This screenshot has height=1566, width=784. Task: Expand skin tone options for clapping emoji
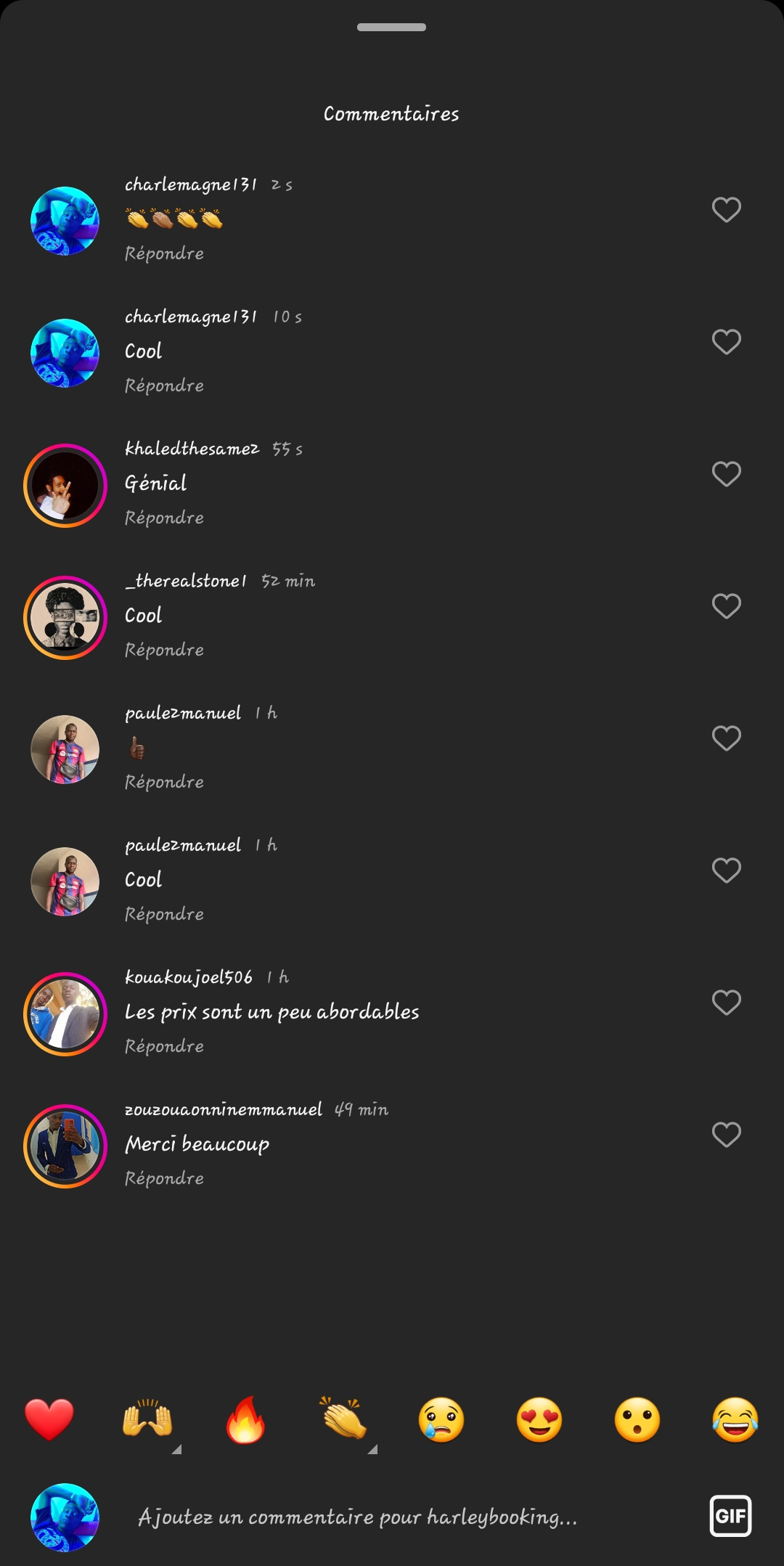coord(372,1449)
